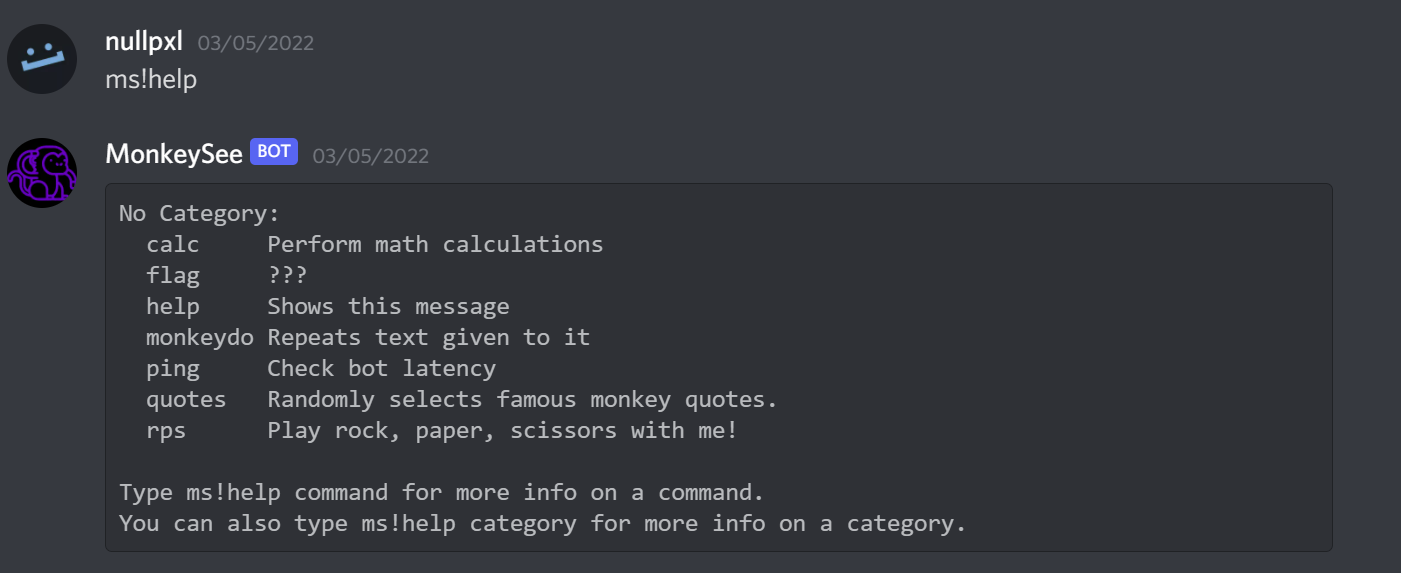This screenshot has height=573, width=1401.
Task: Click the "Shows this message" description text
Action: pos(388,306)
